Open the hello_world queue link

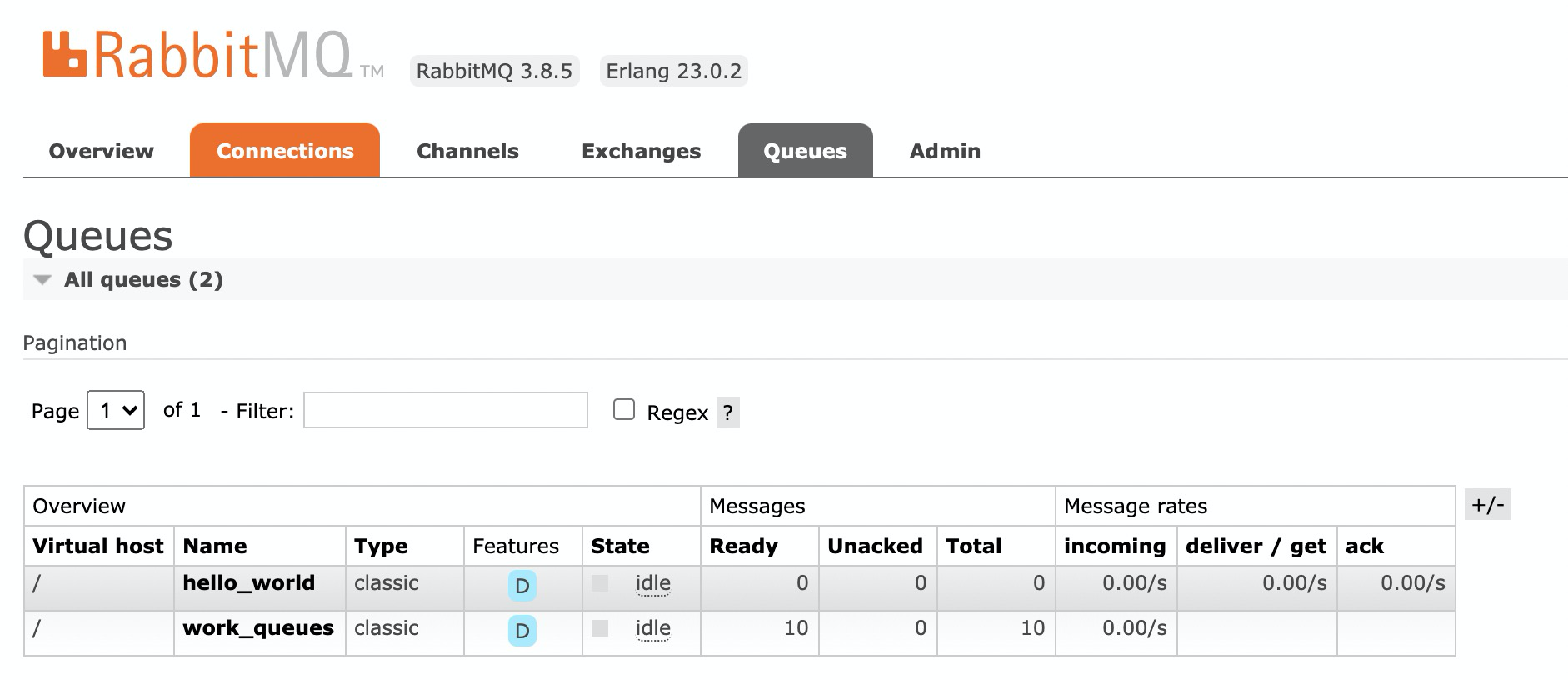(x=249, y=583)
